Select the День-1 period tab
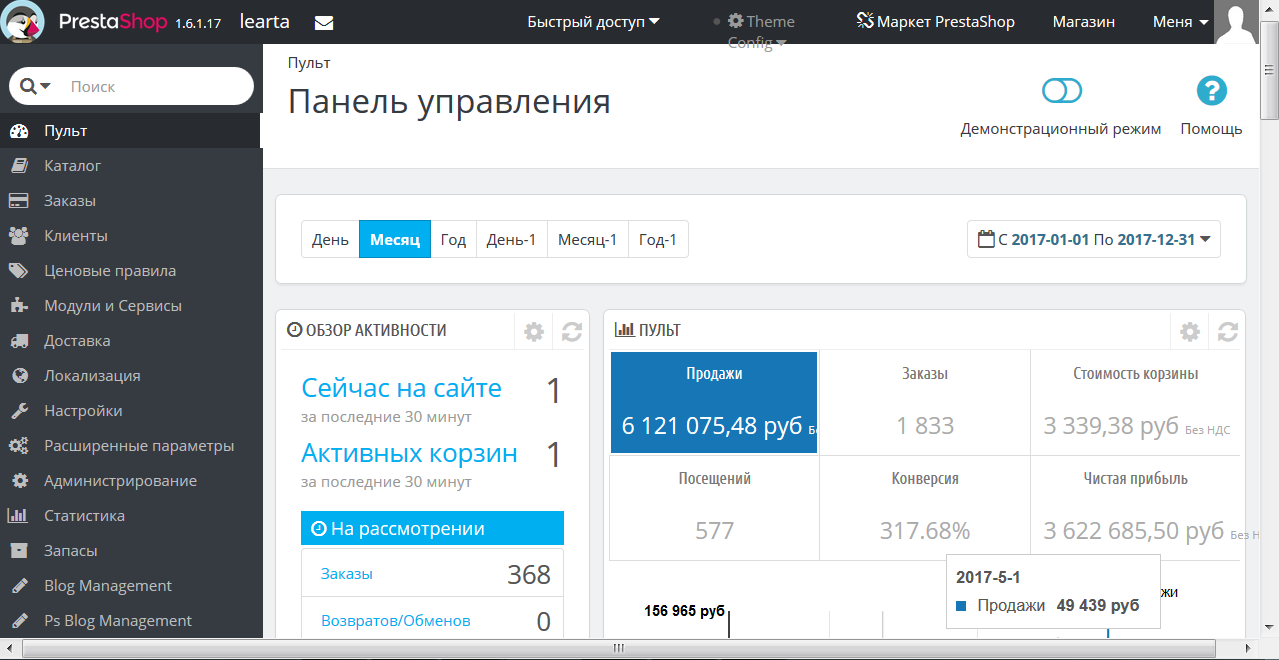 click(x=511, y=239)
